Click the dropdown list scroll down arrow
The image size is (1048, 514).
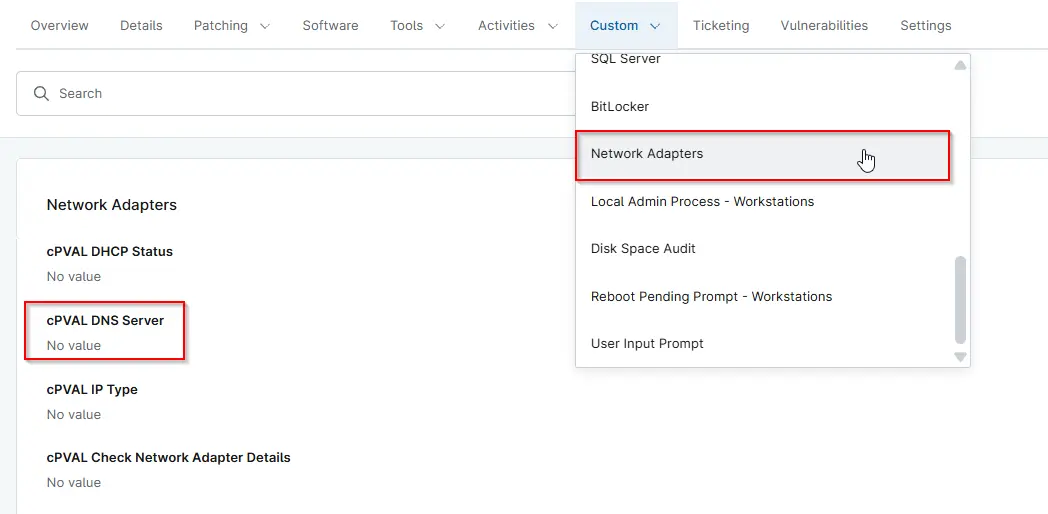[960, 356]
